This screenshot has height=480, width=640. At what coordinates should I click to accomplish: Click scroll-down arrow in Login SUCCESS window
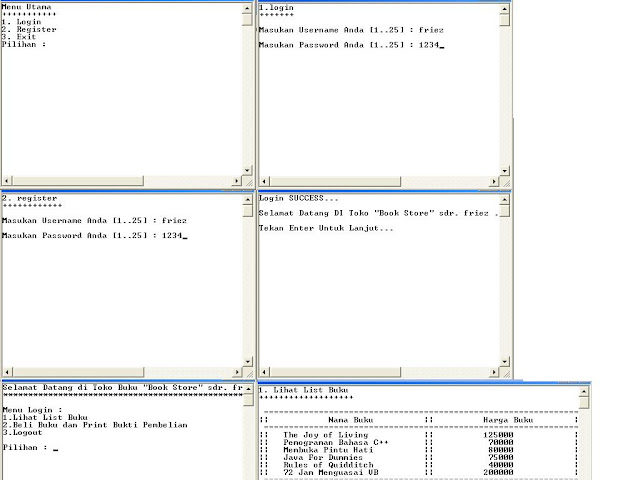(x=504, y=361)
